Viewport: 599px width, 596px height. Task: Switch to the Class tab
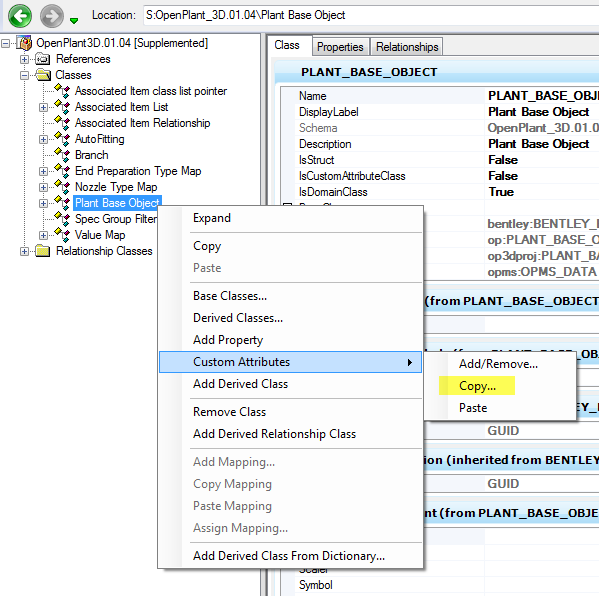pyautogui.click(x=287, y=45)
